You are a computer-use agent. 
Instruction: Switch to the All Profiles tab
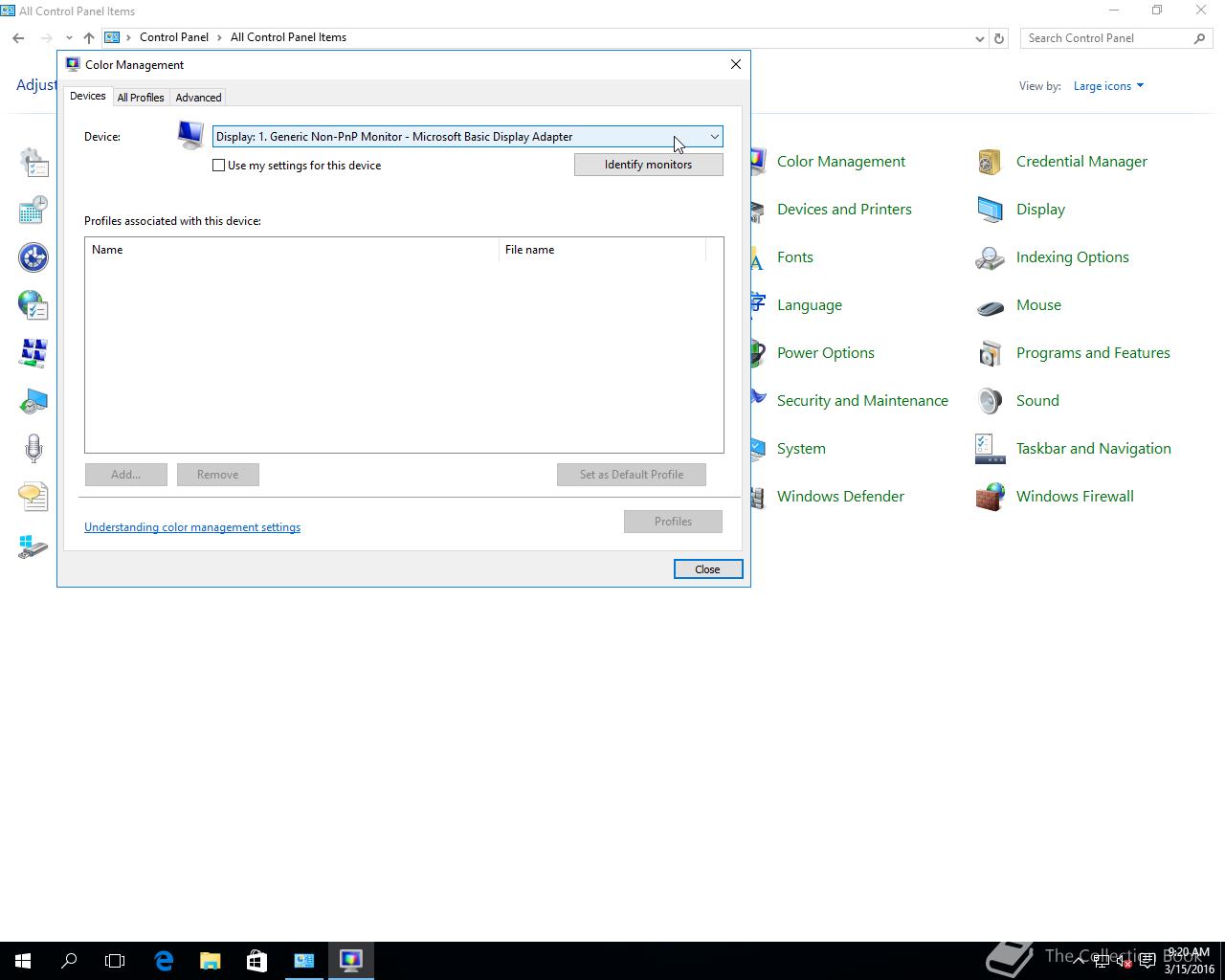click(x=141, y=98)
